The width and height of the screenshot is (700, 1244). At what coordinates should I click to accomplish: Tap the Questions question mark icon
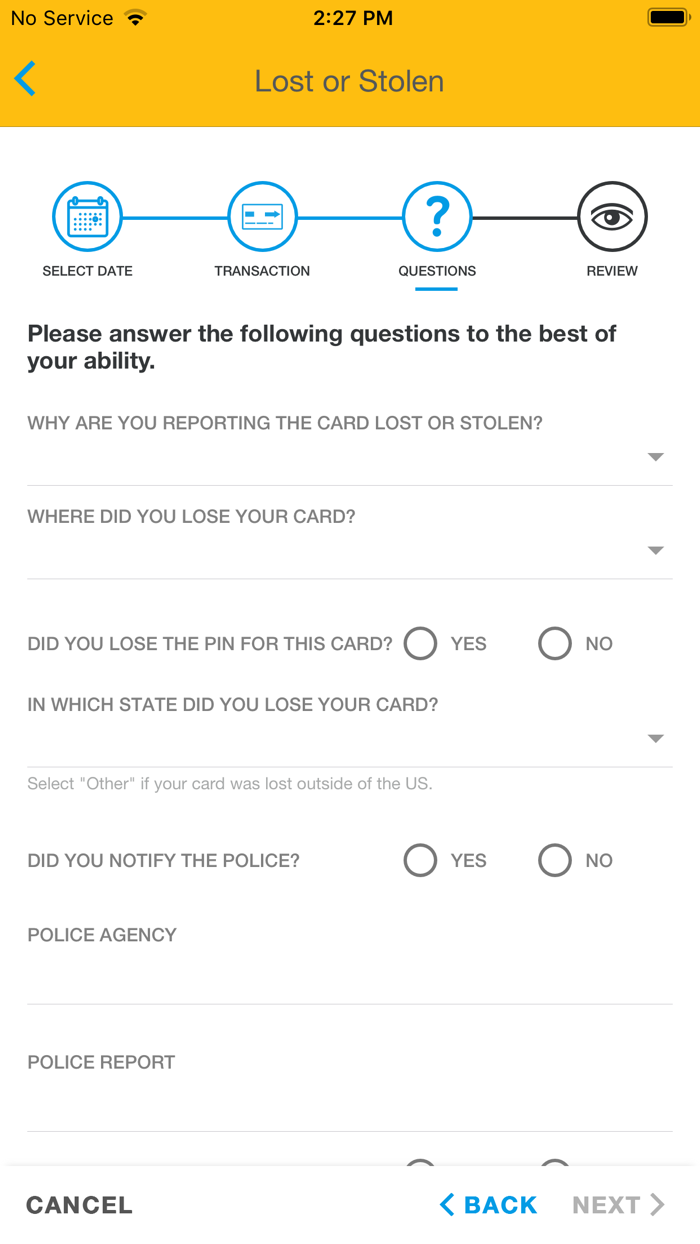[x=437, y=216]
